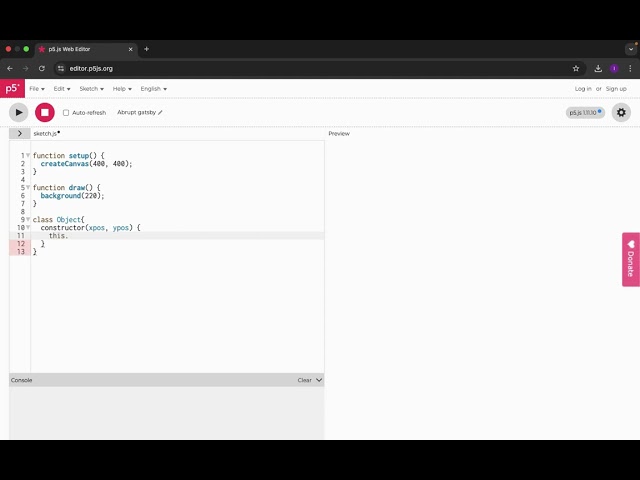Open Chrome downloads icon
This screenshot has height=480, width=640.
coord(598,69)
